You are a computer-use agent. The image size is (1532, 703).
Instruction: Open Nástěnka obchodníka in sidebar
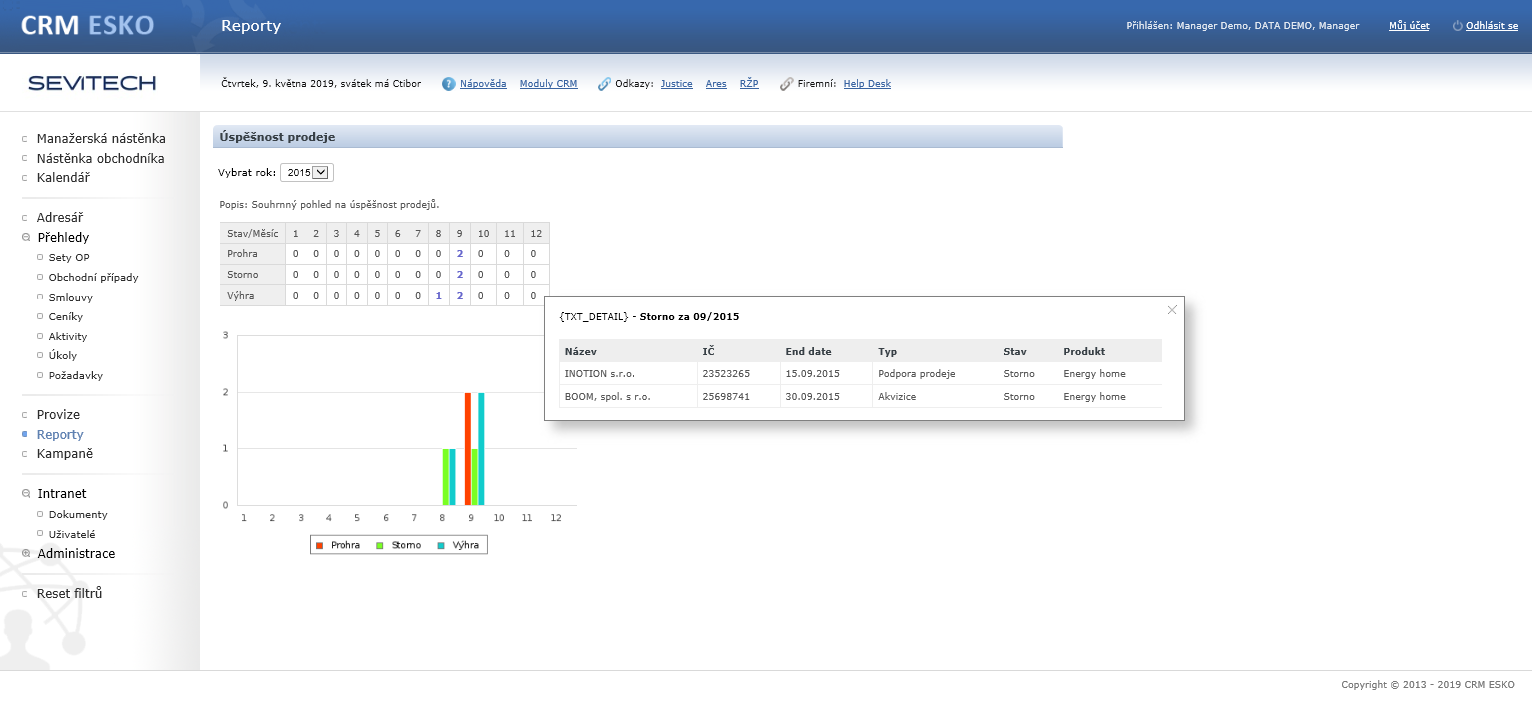coord(101,159)
